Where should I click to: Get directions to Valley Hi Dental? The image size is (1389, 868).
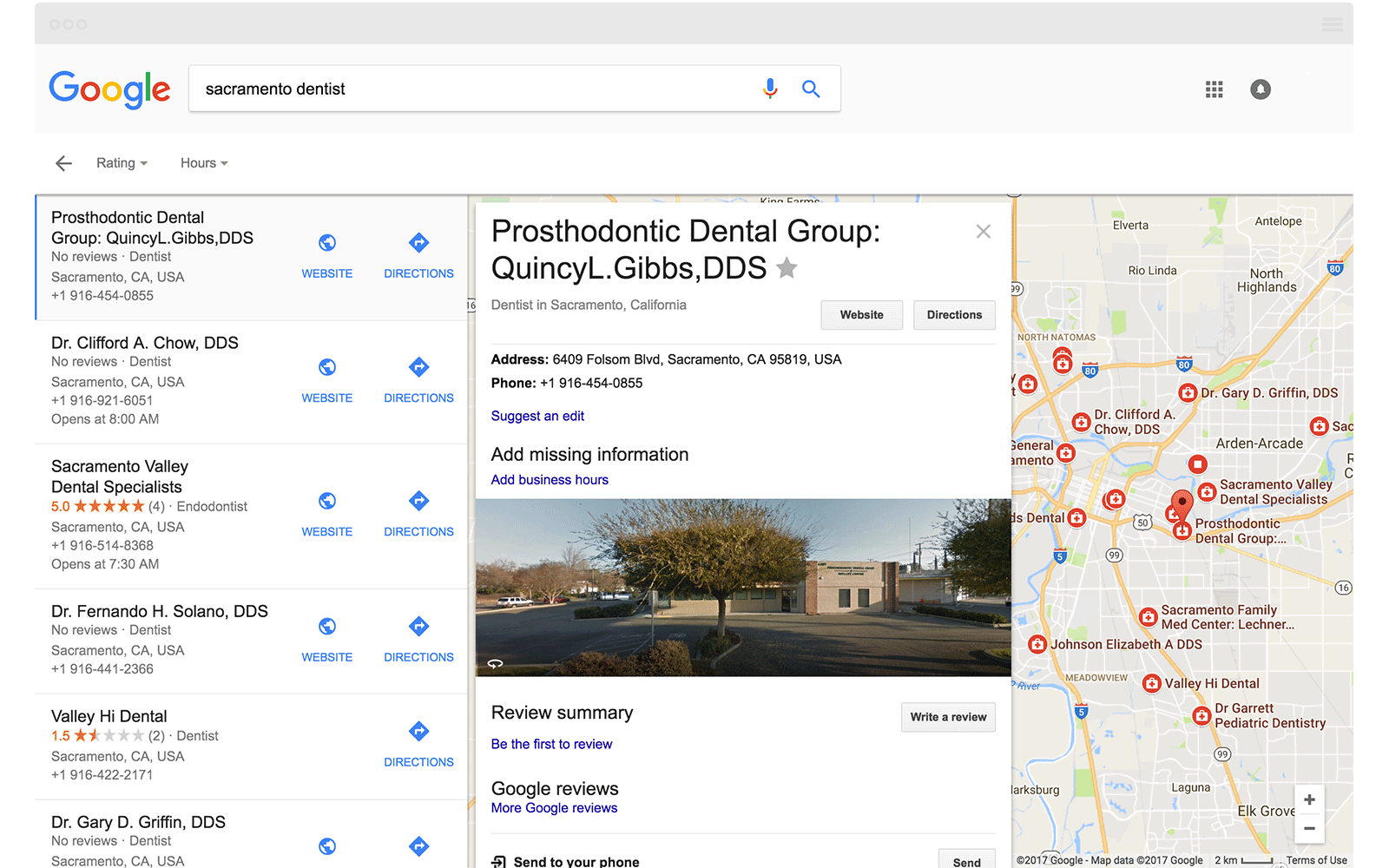click(x=418, y=745)
